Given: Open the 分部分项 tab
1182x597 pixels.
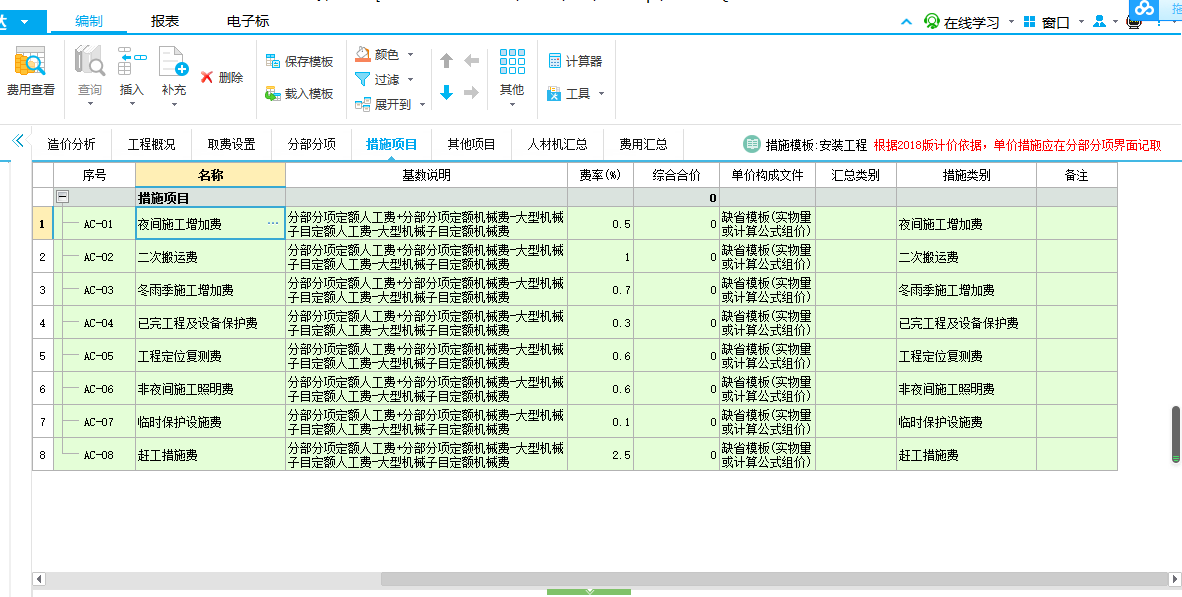Looking at the screenshot, I should [311, 144].
